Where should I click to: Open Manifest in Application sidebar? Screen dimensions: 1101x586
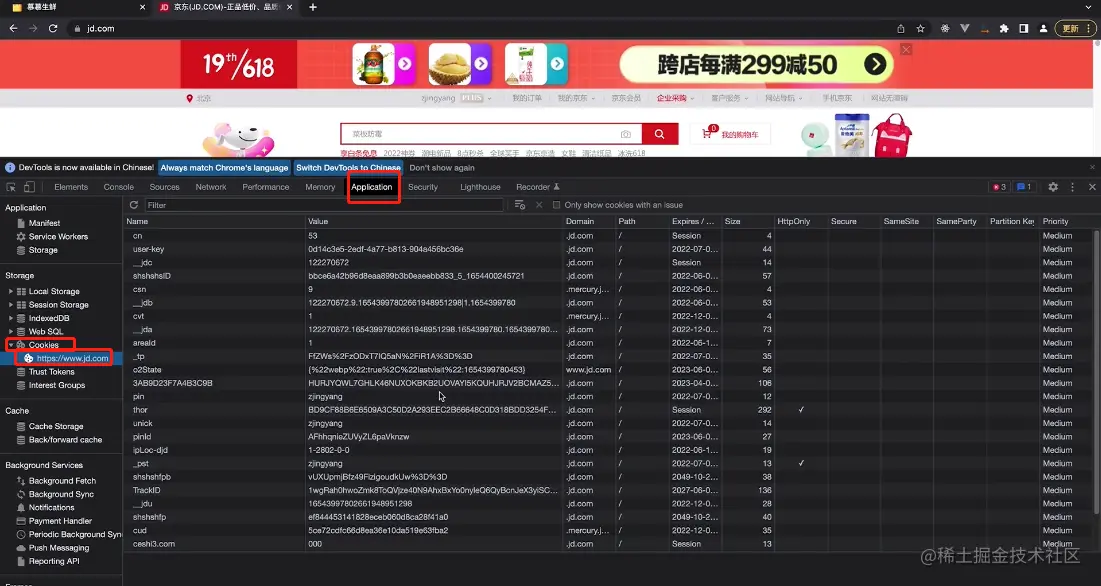tap(44, 223)
